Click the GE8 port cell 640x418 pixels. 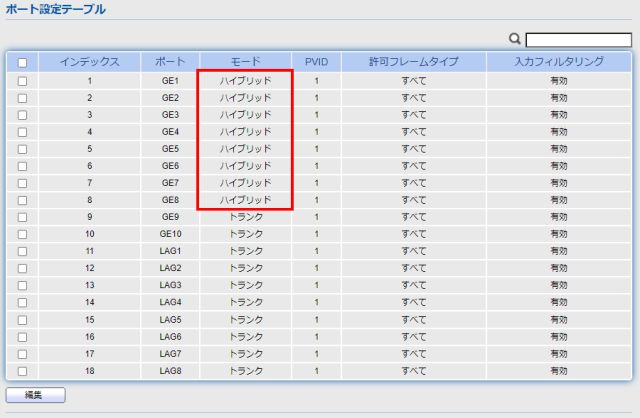tap(170, 200)
